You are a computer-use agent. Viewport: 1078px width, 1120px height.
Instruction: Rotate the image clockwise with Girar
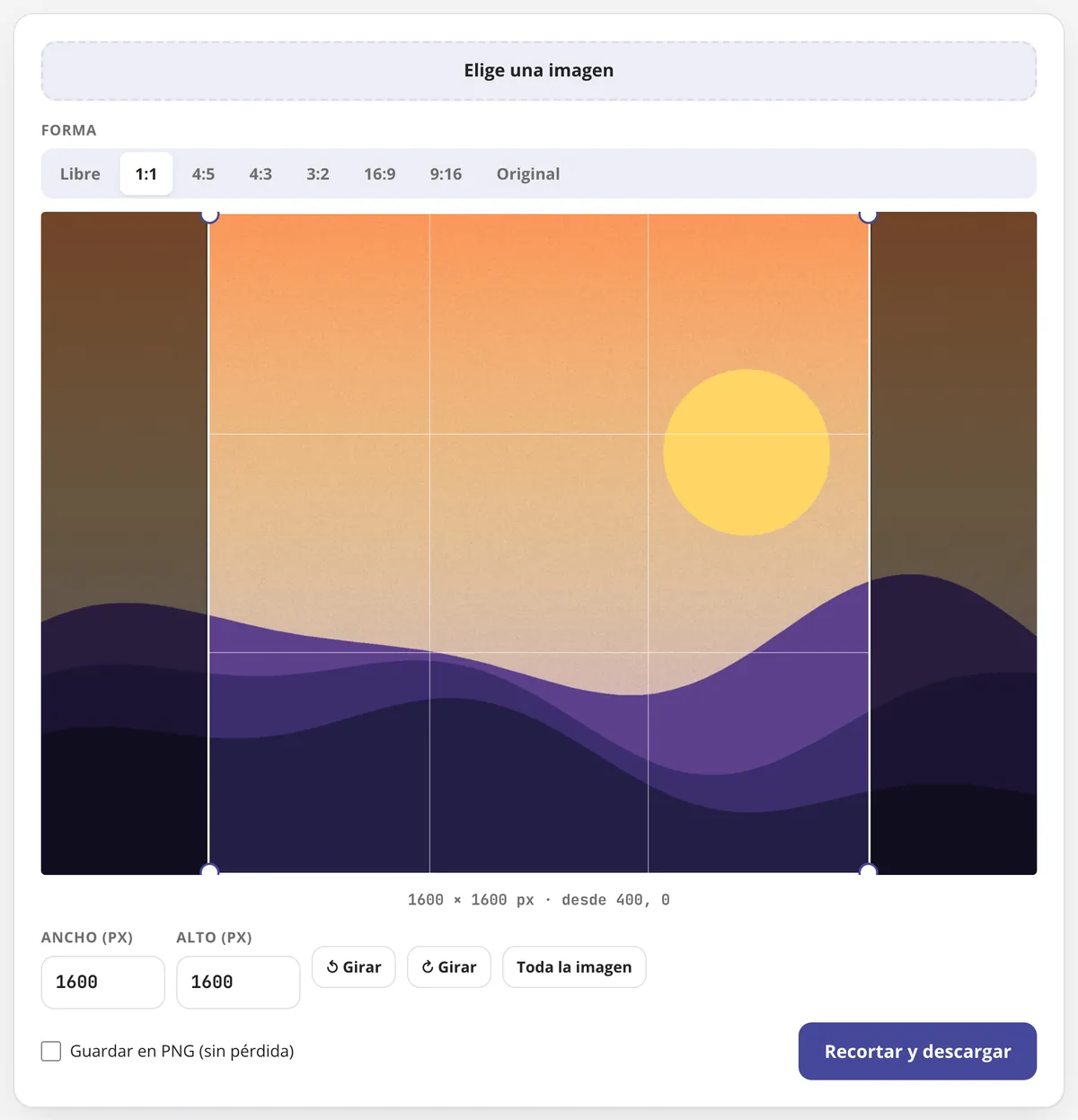[449, 967]
